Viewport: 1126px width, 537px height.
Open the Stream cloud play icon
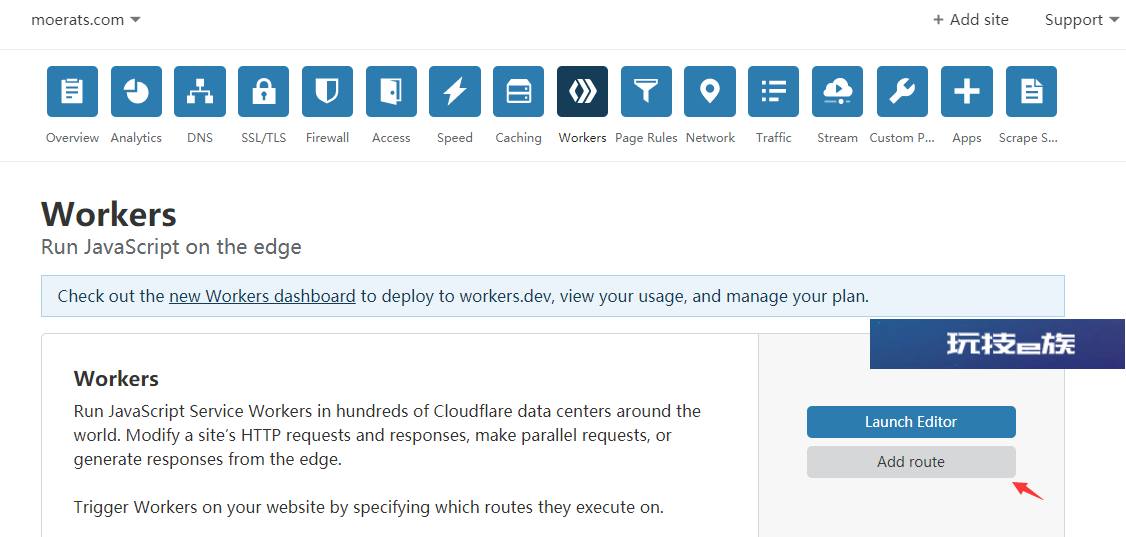pos(837,91)
